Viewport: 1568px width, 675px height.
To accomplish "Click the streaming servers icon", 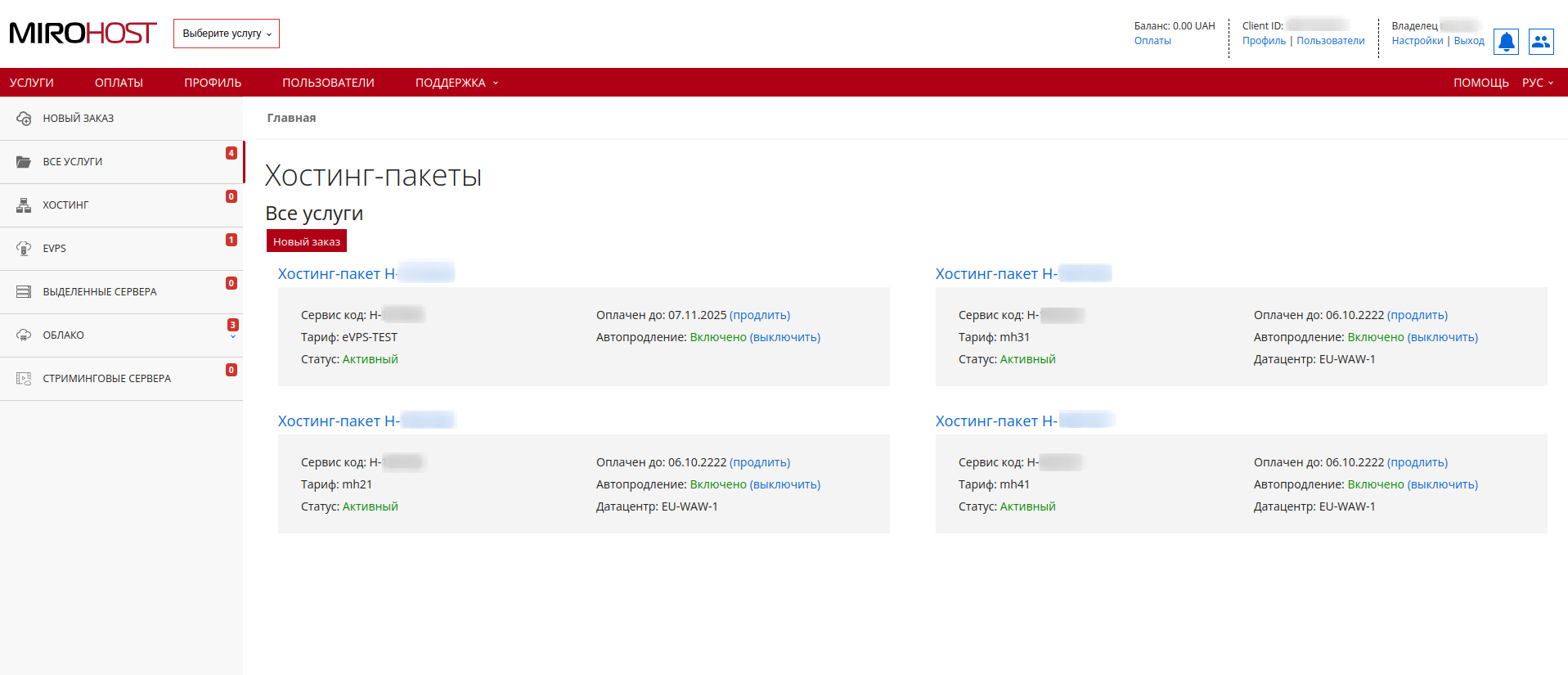I will [x=24, y=379].
